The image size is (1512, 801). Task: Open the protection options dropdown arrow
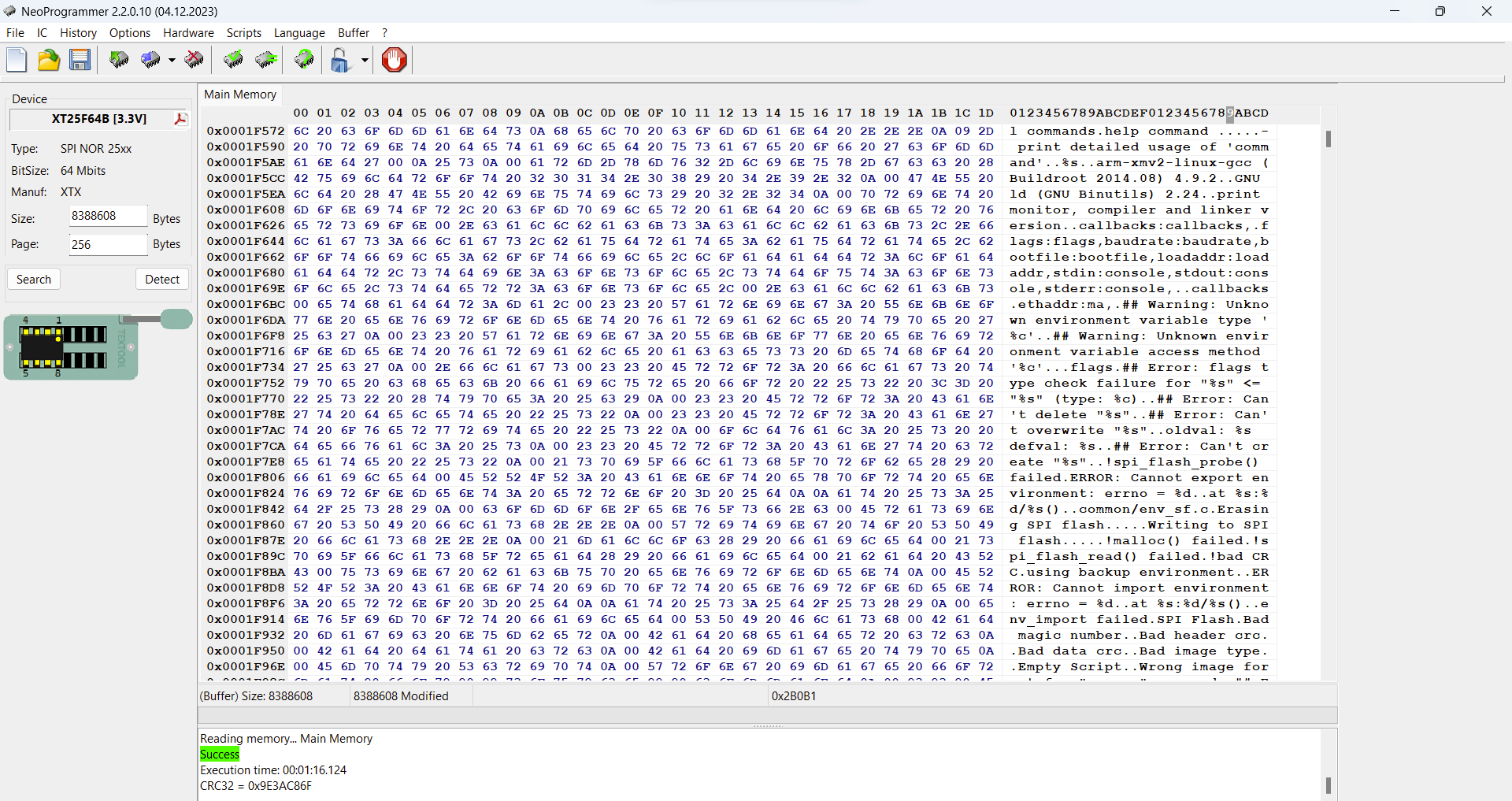tap(365, 60)
